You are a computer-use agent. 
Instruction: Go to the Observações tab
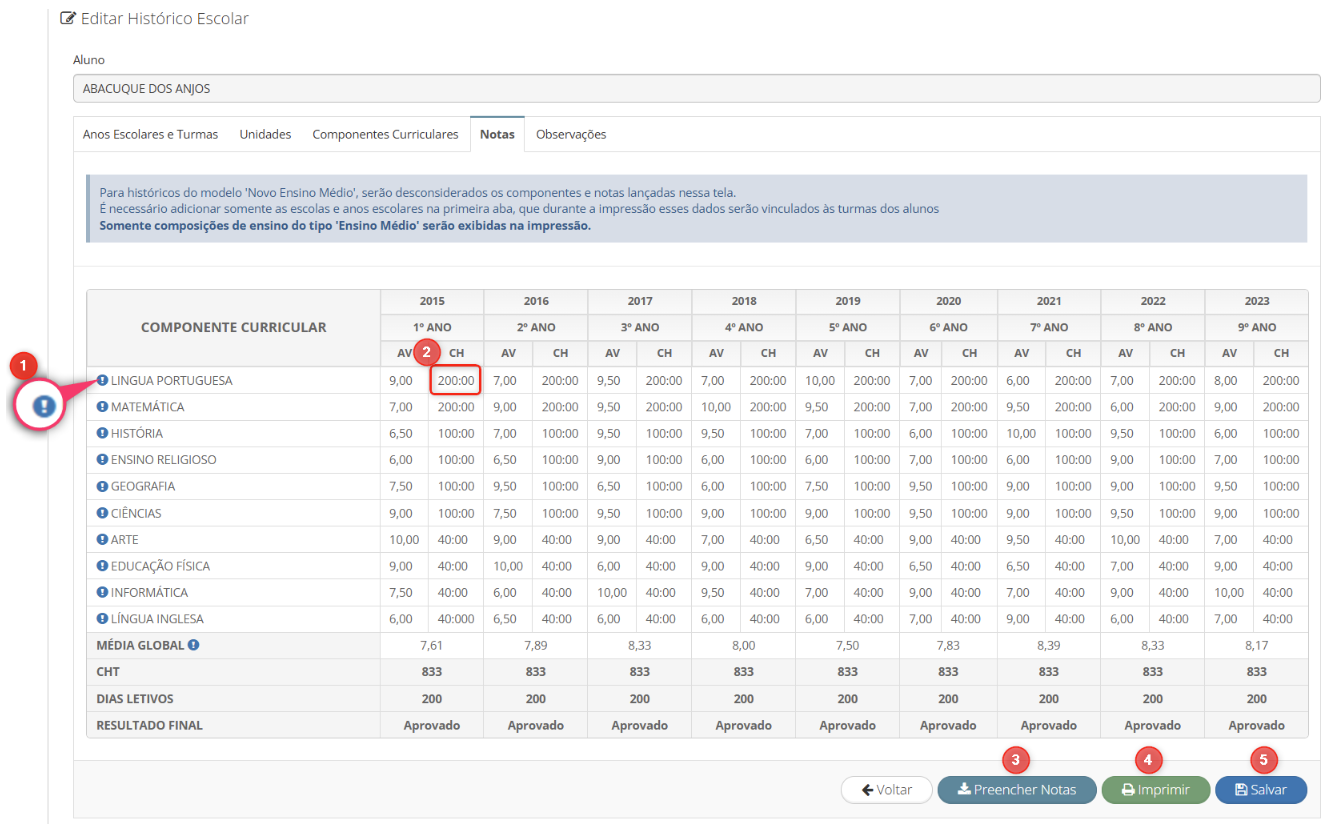pyautogui.click(x=571, y=134)
